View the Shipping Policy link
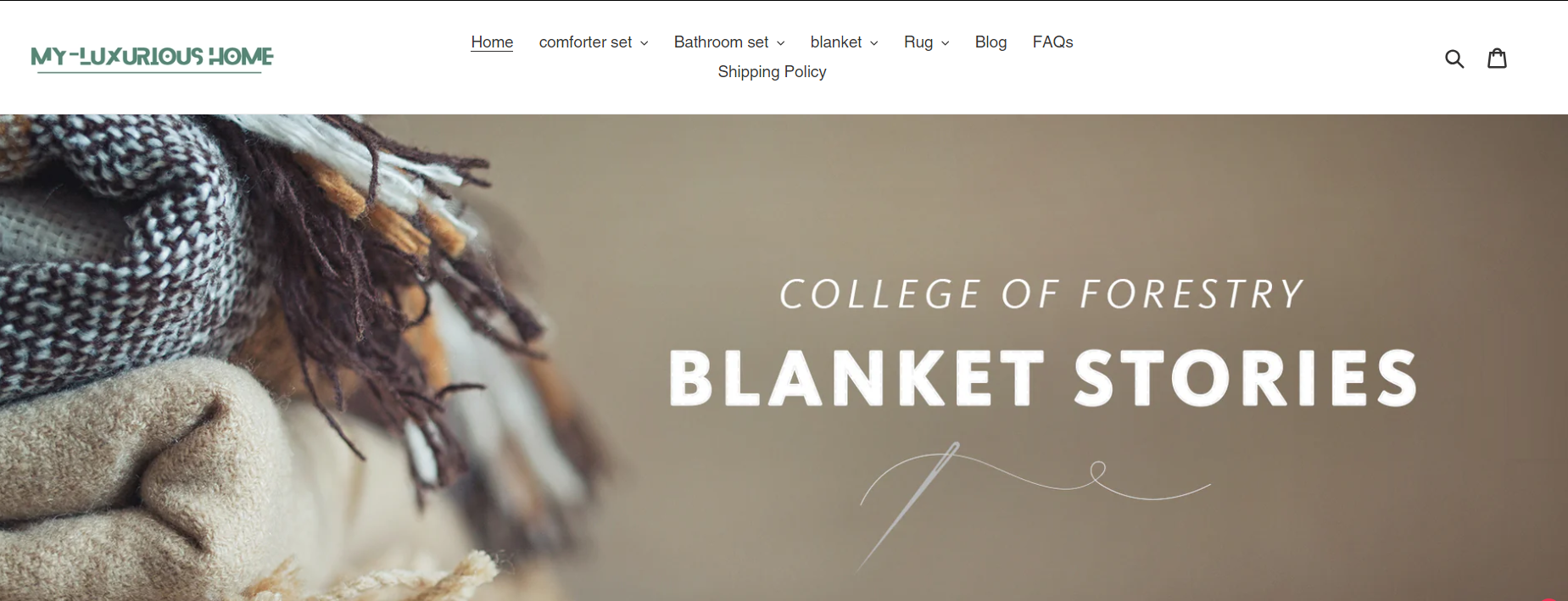Screen dimensions: 1568x601 pyautogui.click(x=772, y=72)
